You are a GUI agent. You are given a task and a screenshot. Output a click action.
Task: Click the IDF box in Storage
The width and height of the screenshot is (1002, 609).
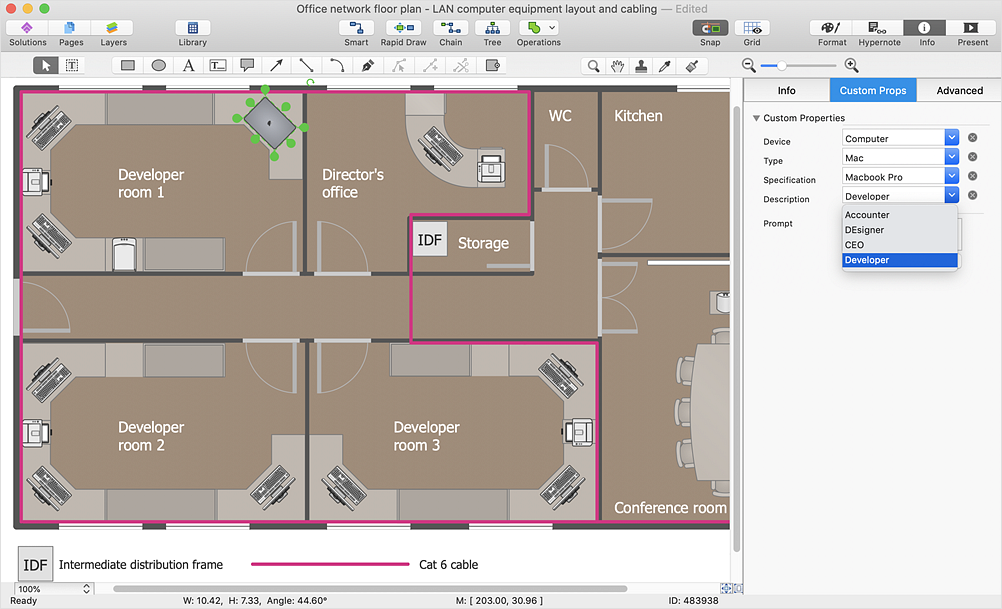(429, 240)
